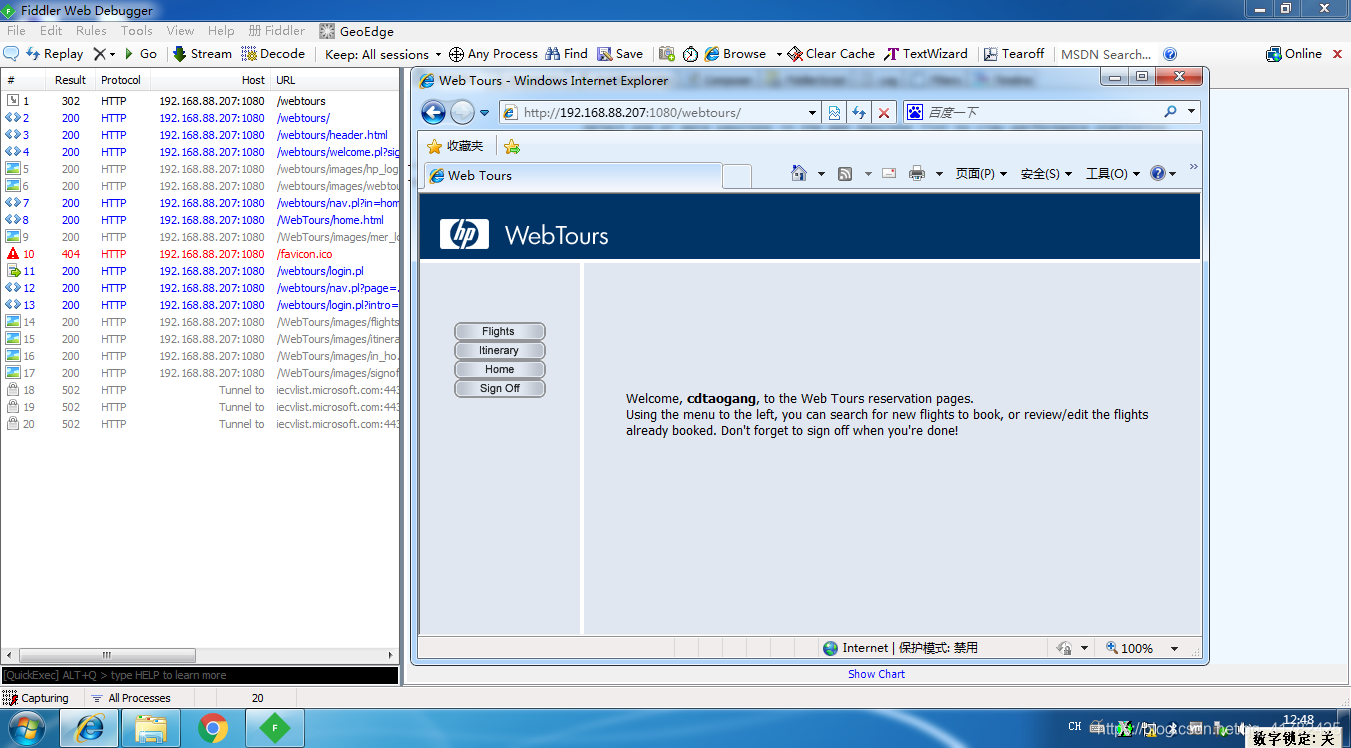The width and height of the screenshot is (1351, 748).
Task: Click IE compatibility view icon
Action: tap(834, 113)
